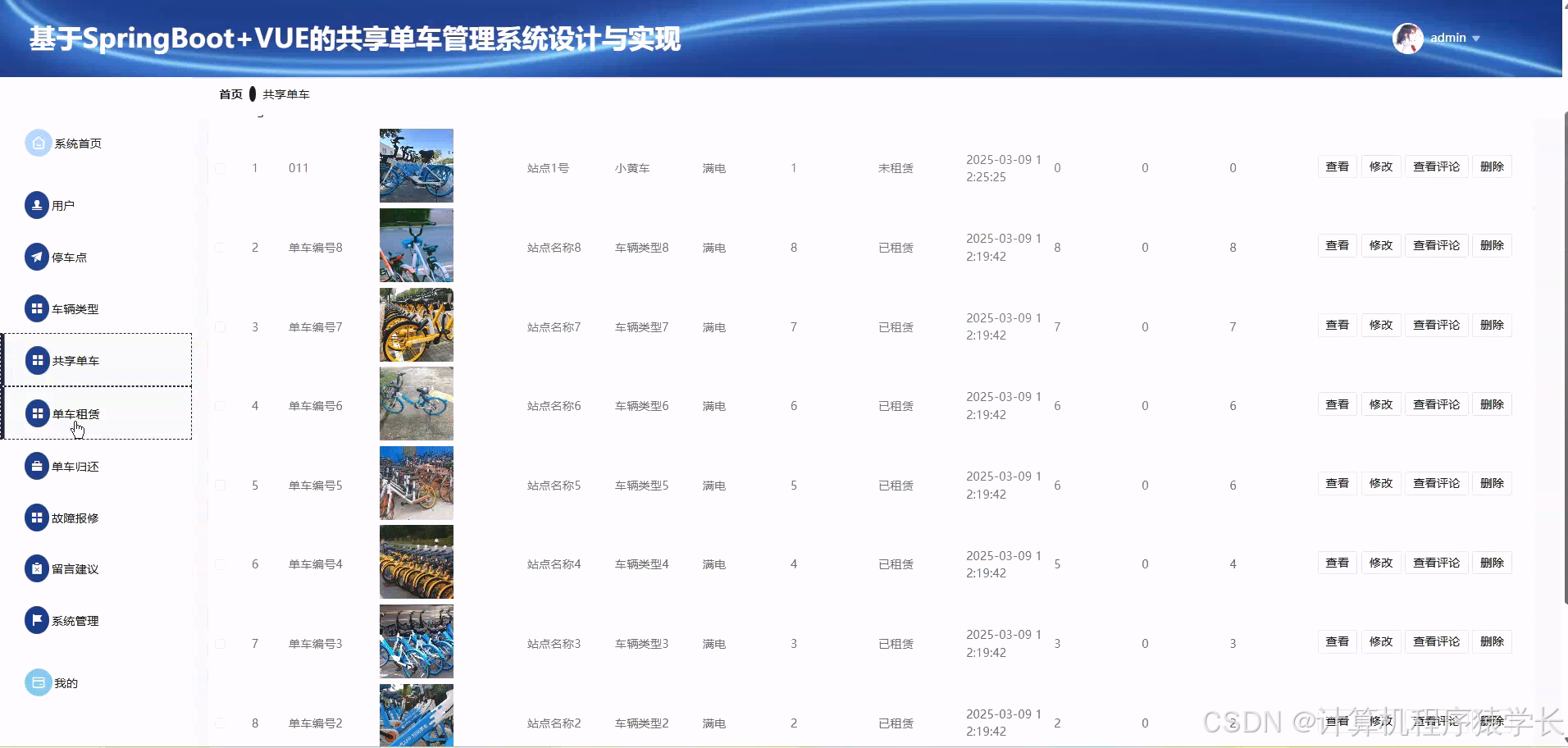Expand the 我的 personal section
The width and height of the screenshot is (1568, 748).
click(x=66, y=682)
